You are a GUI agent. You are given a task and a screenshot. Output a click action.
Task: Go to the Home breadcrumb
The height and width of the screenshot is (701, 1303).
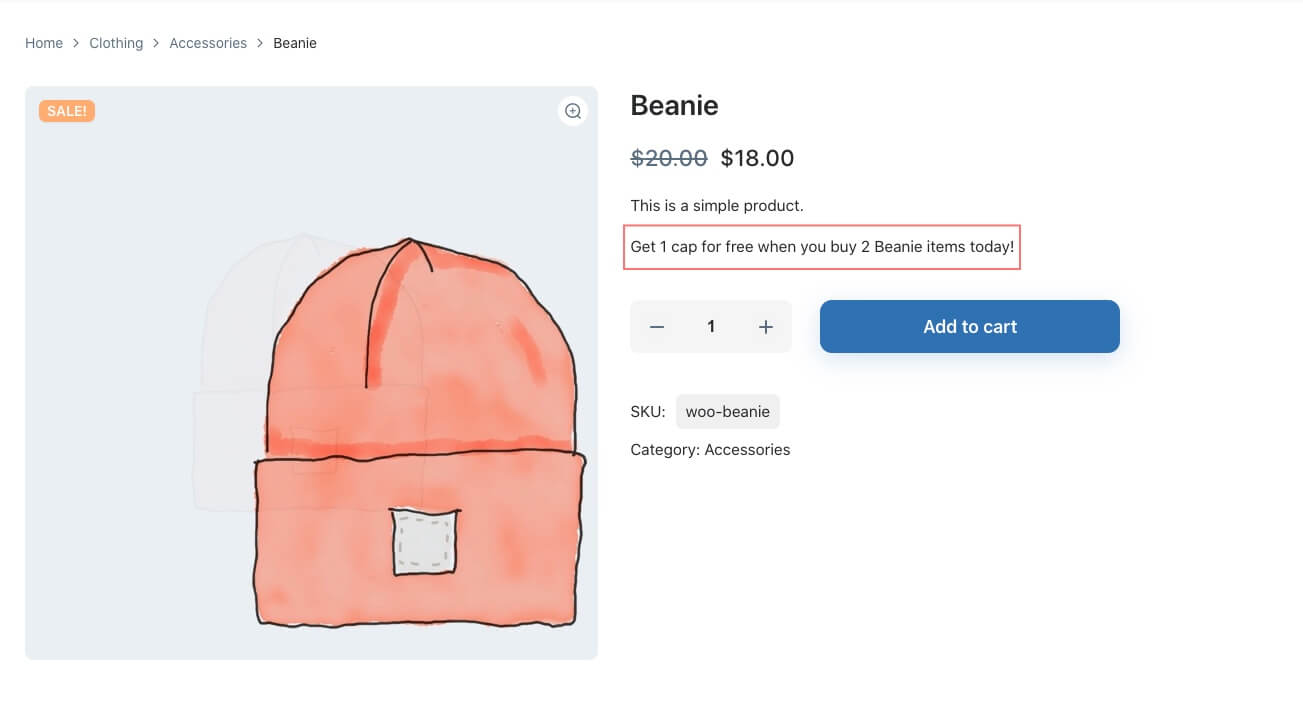pyautogui.click(x=44, y=43)
